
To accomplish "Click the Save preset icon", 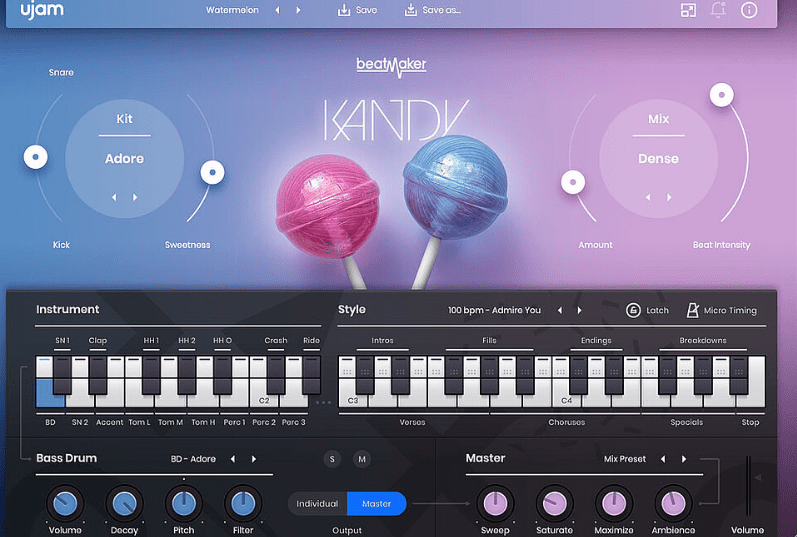I will coord(344,10).
